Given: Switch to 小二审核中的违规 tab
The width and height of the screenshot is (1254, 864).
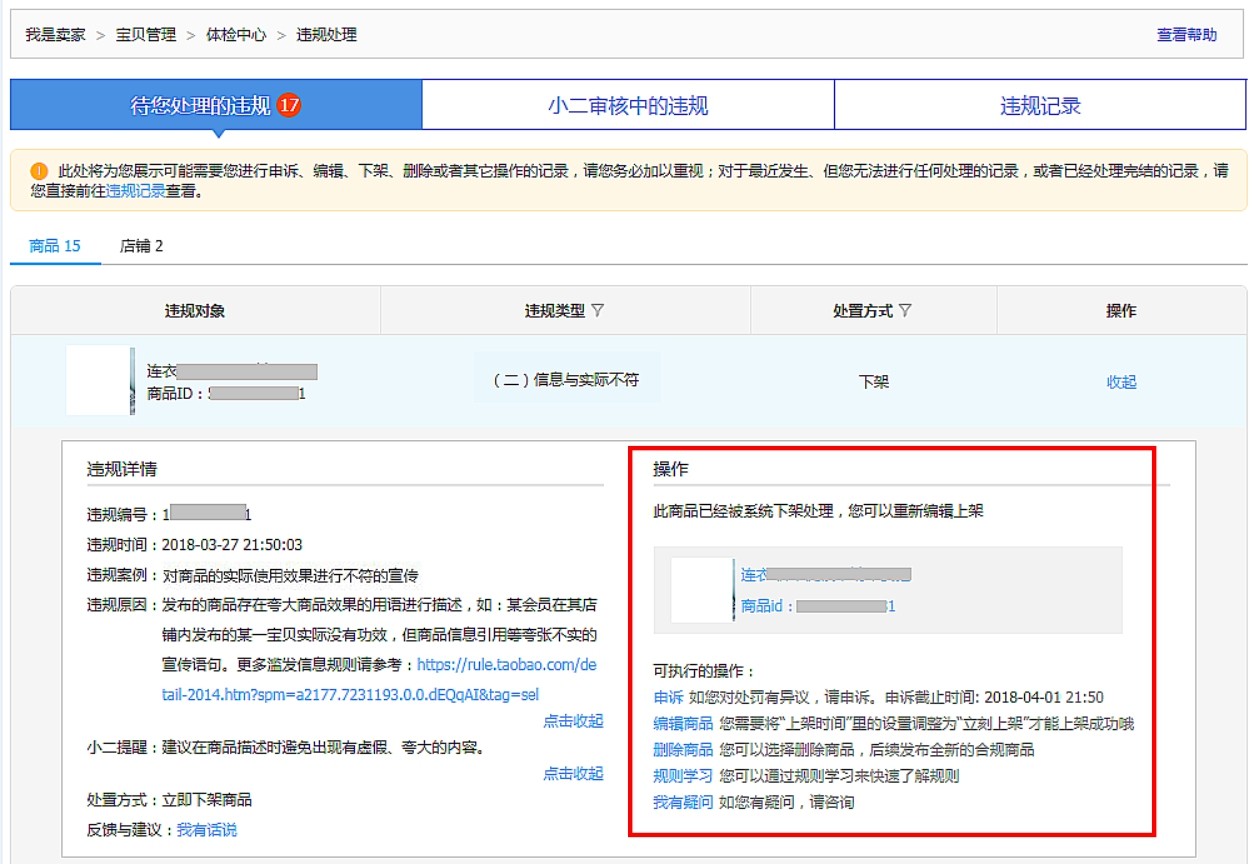Looking at the screenshot, I should point(628,106).
